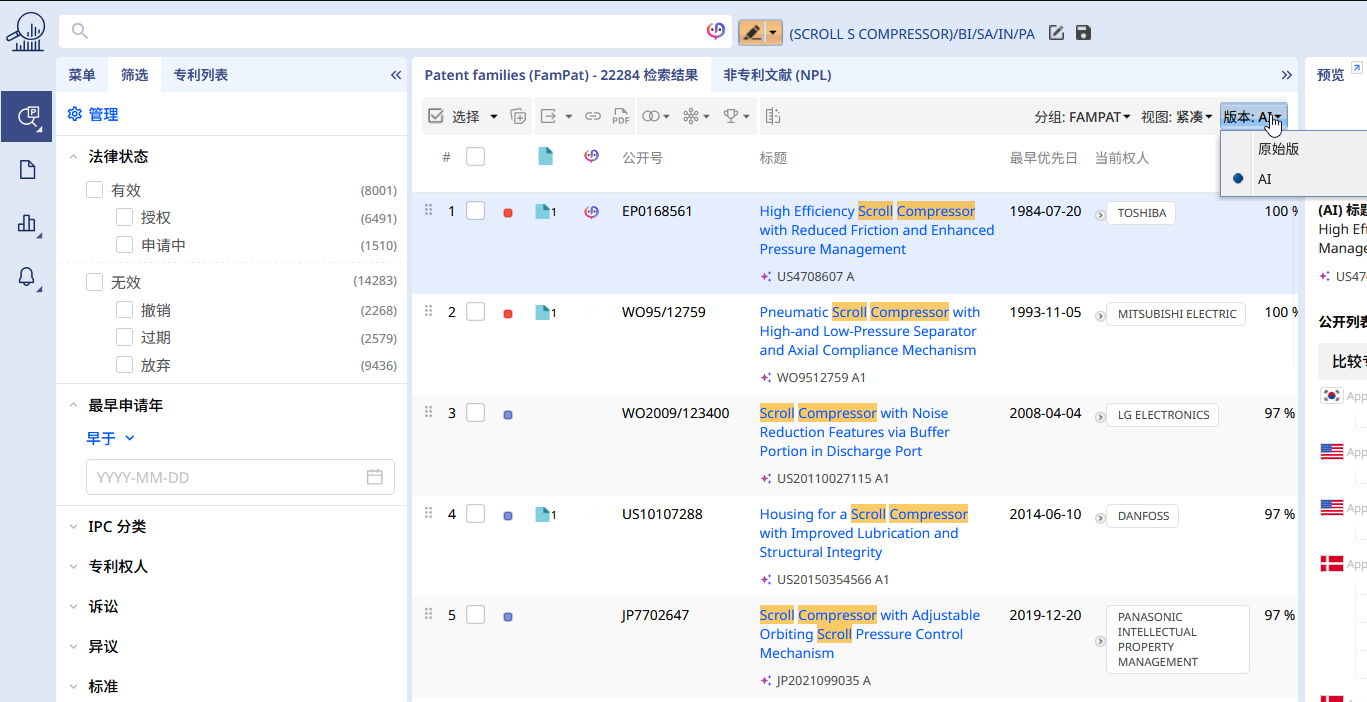Open the alerts bell in sidebar
Screen dimensions: 1367x702
27,278
